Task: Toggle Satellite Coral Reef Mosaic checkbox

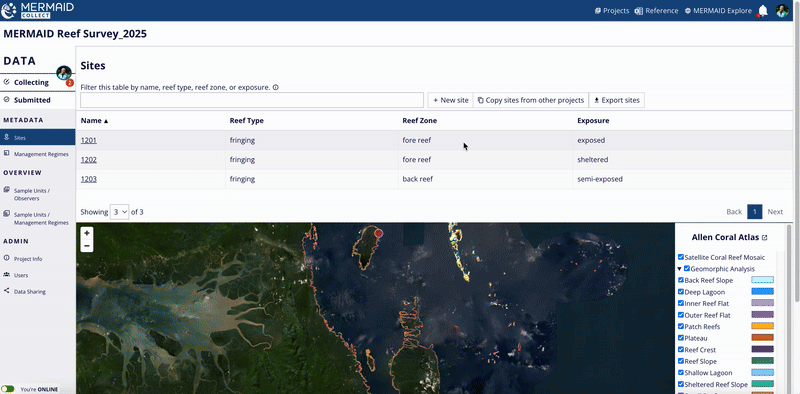Action: coord(681,257)
